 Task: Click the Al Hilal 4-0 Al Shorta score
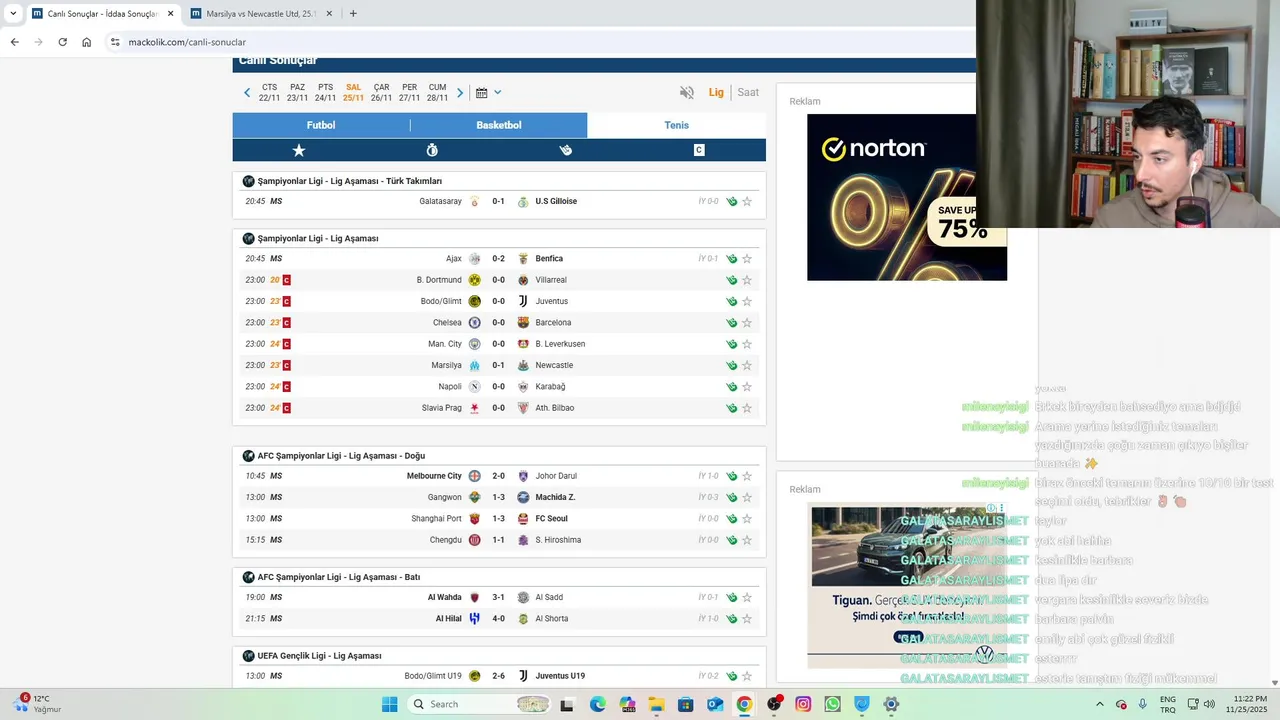498,618
